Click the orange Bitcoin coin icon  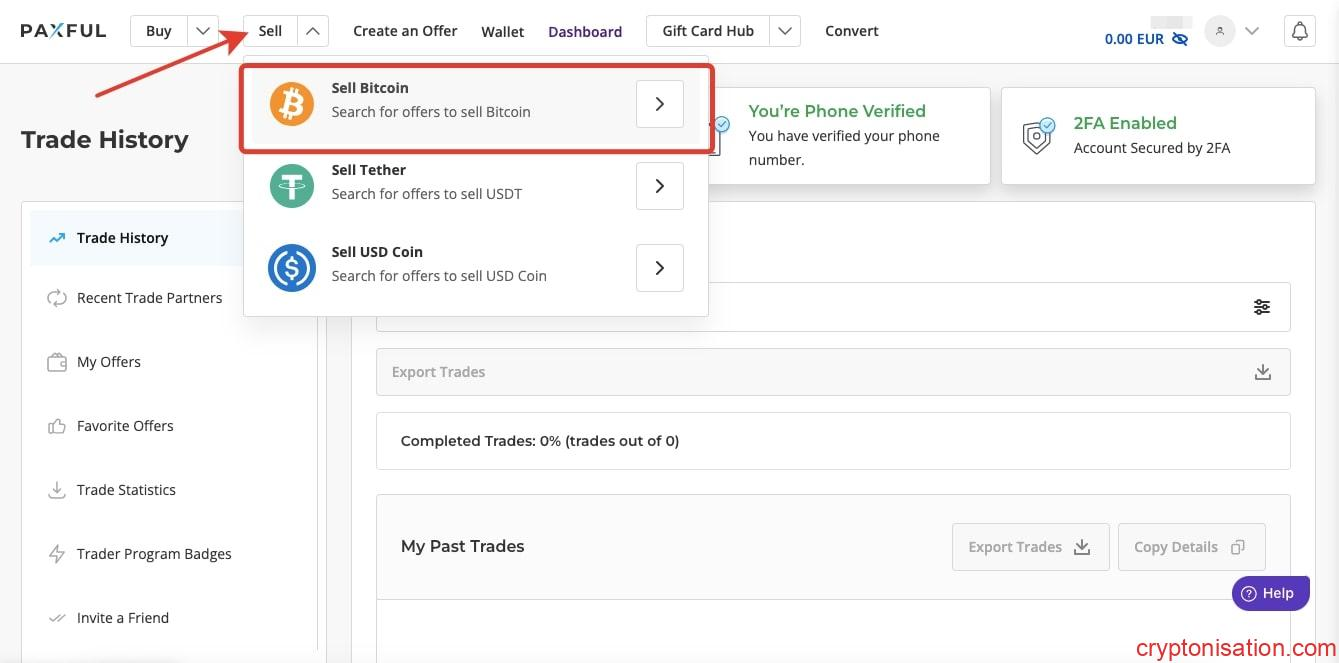(292, 104)
